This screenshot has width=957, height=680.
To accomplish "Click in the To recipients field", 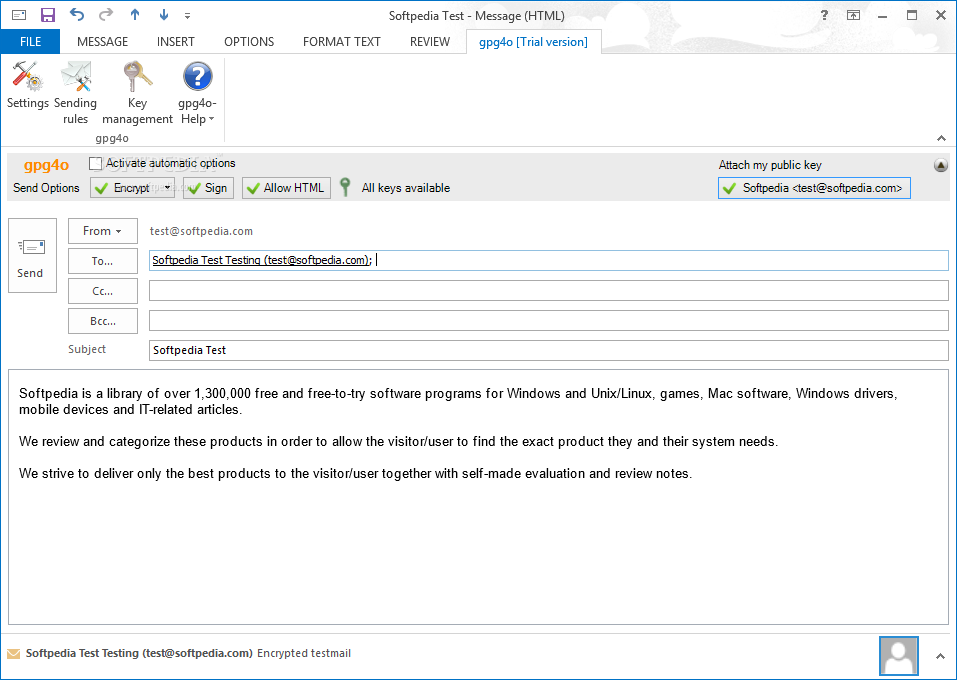I will 549,261.
